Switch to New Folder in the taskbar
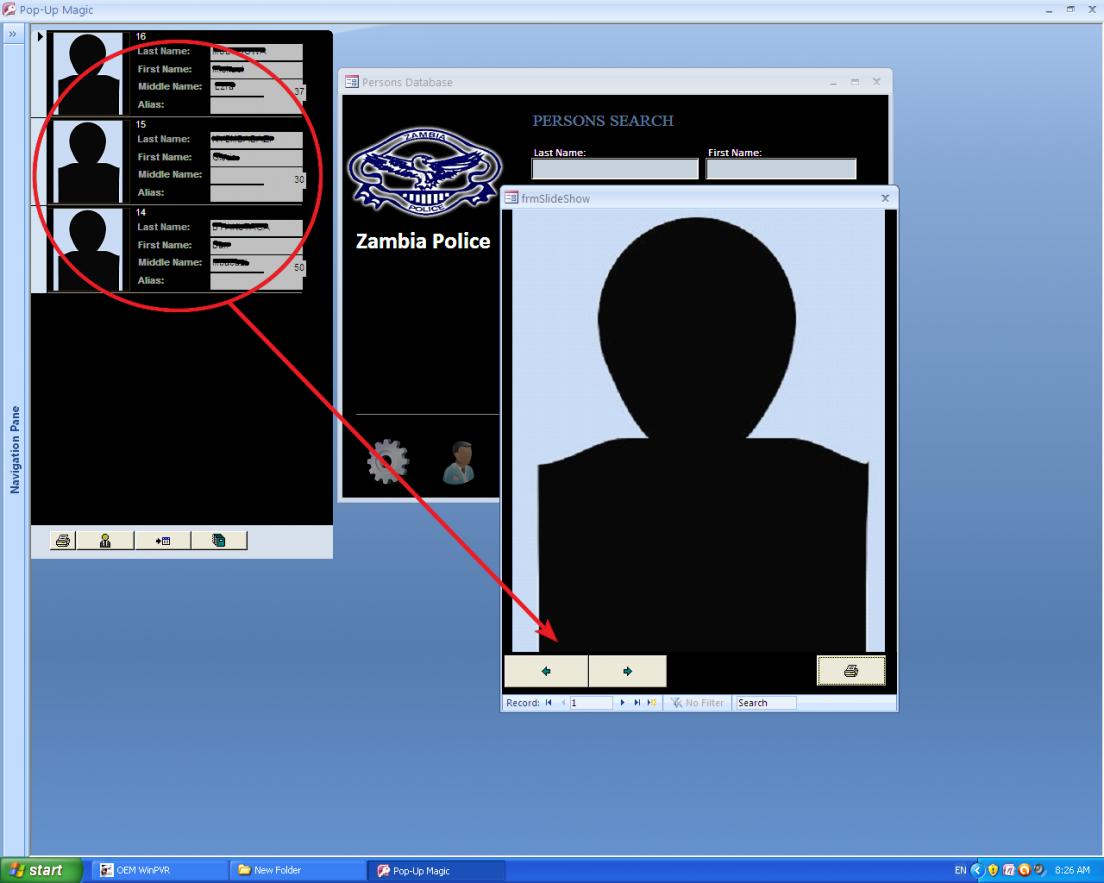The image size is (1104, 883). 297,870
